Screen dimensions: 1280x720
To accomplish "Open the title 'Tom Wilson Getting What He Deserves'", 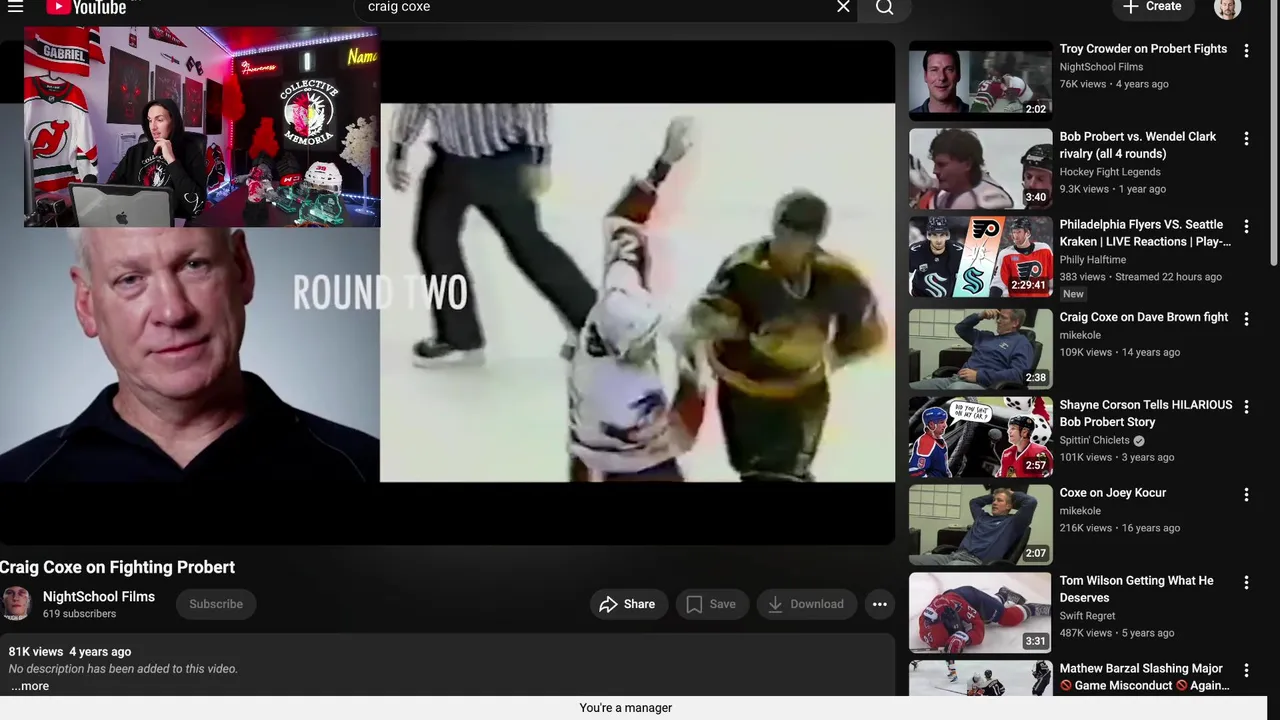I will tap(1137, 589).
